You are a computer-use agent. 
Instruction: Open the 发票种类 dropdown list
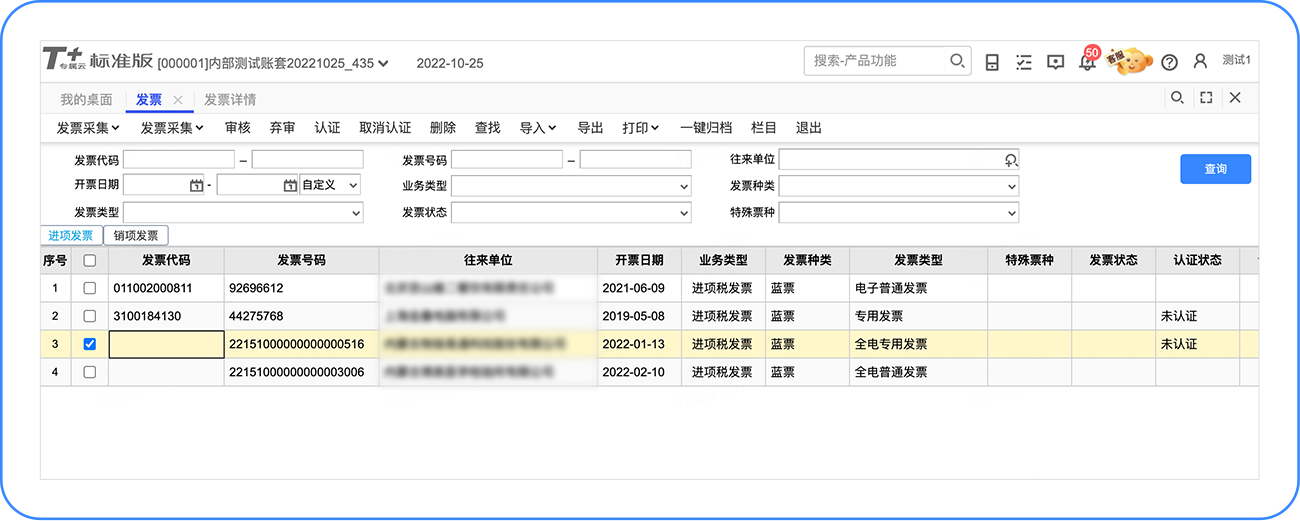pyautogui.click(x=1011, y=186)
